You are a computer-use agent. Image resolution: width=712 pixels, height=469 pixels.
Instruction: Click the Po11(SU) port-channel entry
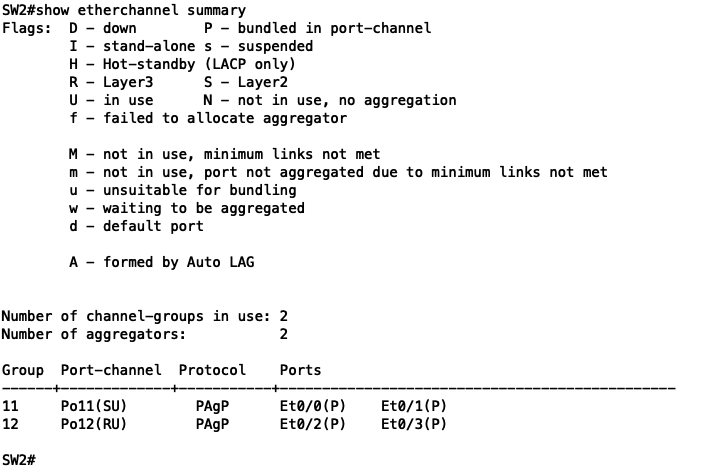click(94, 406)
